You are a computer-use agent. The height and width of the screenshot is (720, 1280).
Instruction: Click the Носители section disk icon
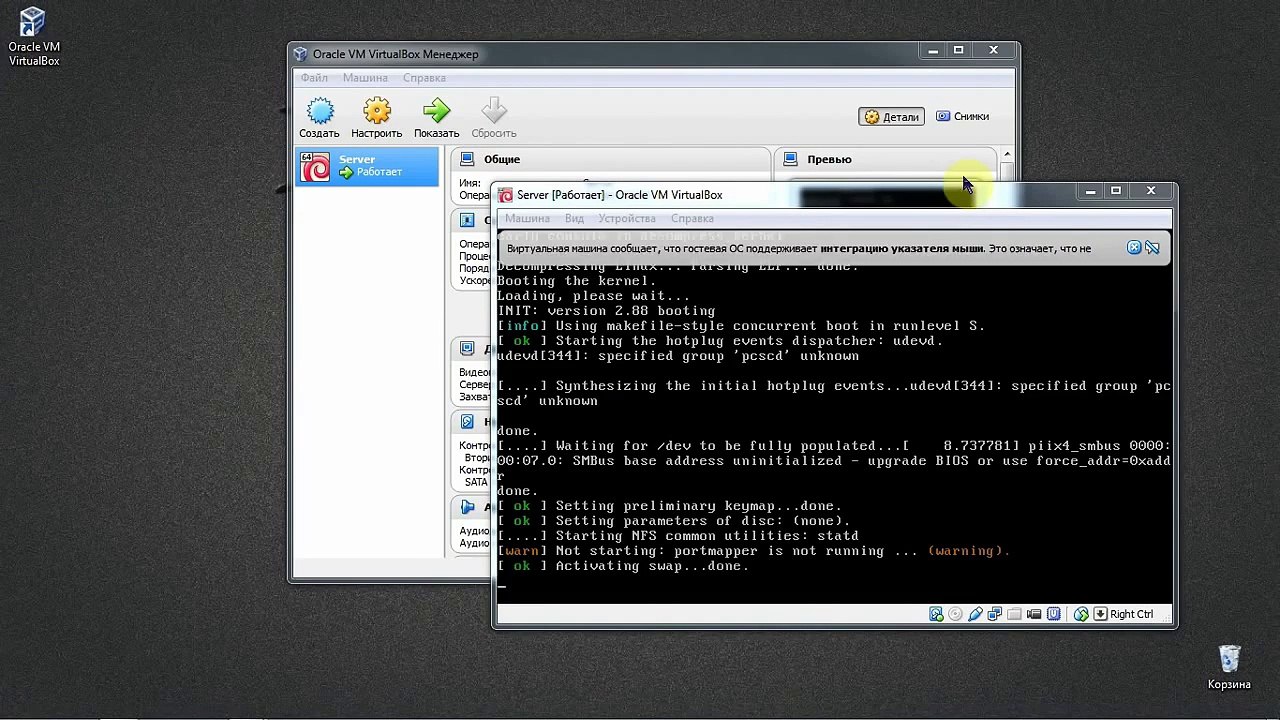pos(467,421)
